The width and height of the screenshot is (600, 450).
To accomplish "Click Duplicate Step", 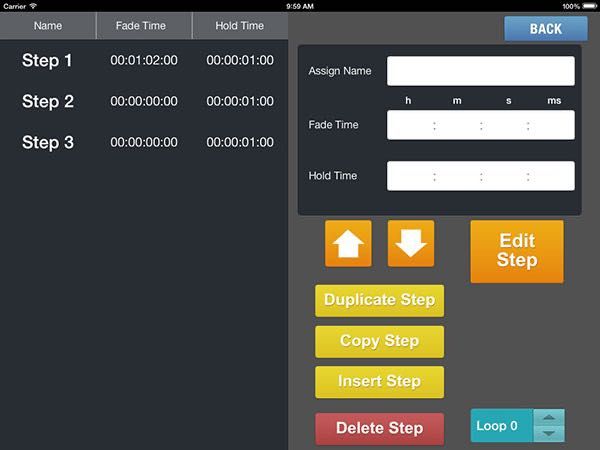I will pyautogui.click(x=380, y=300).
